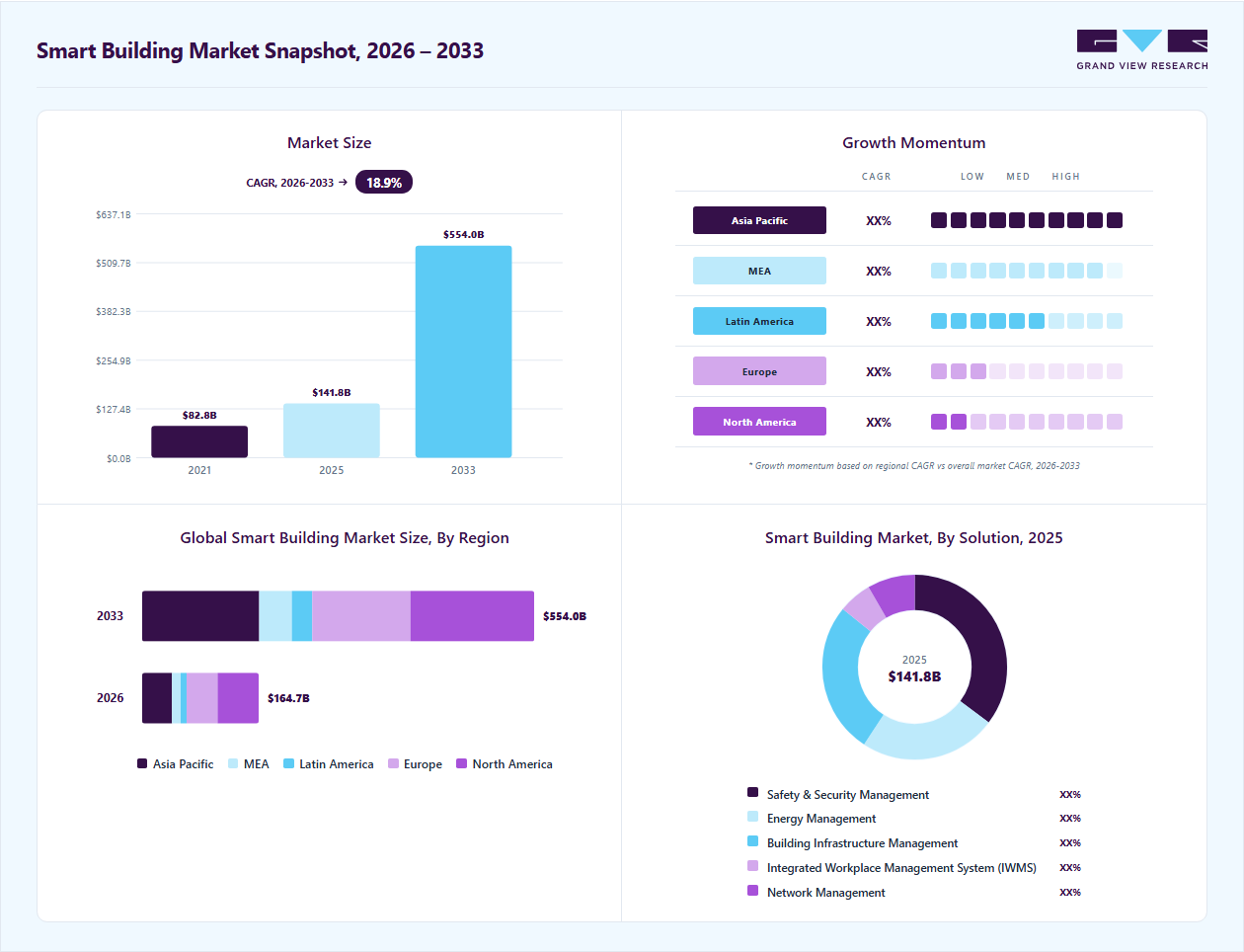1244x952 pixels.
Task: Click the Europe region label
Action: 759,371
